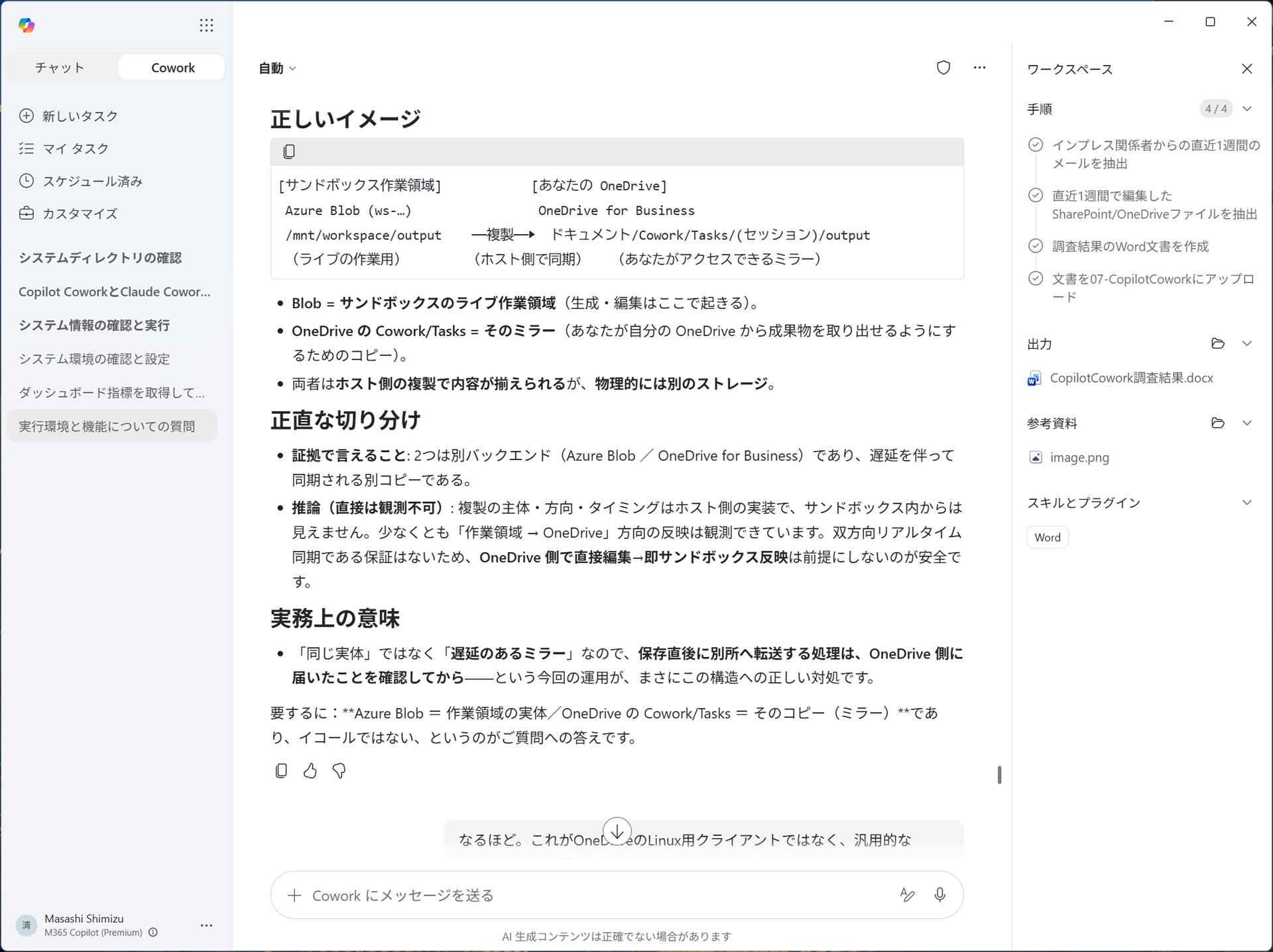Click the plus attach icon in message box
The height and width of the screenshot is (952, 1273).
coord(294,896)
